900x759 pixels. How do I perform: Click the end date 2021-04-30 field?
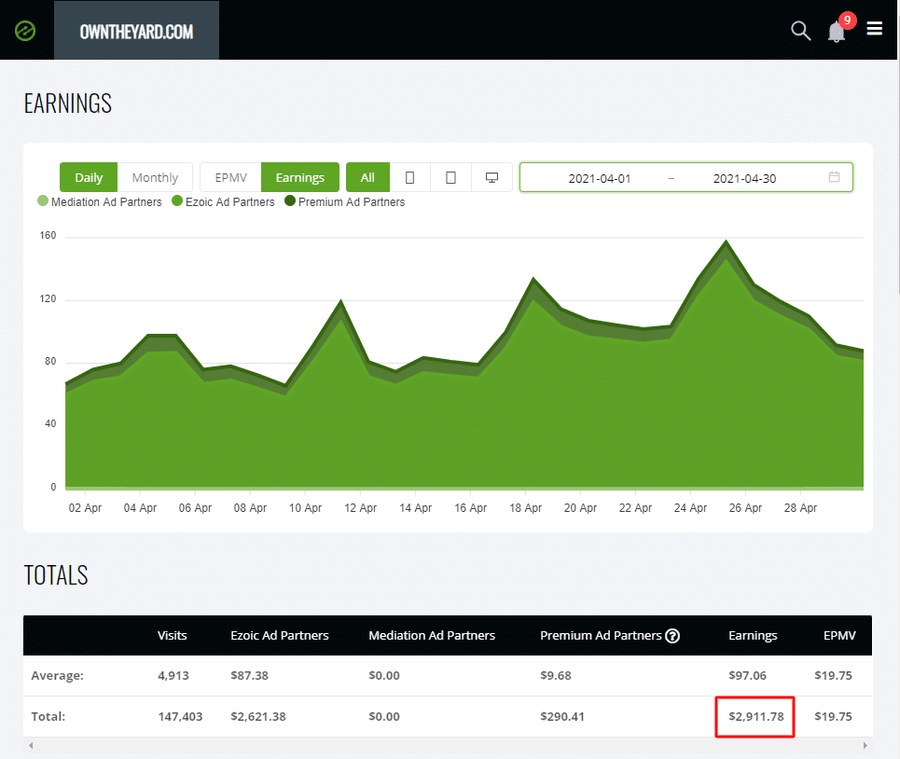coord(744,179)
